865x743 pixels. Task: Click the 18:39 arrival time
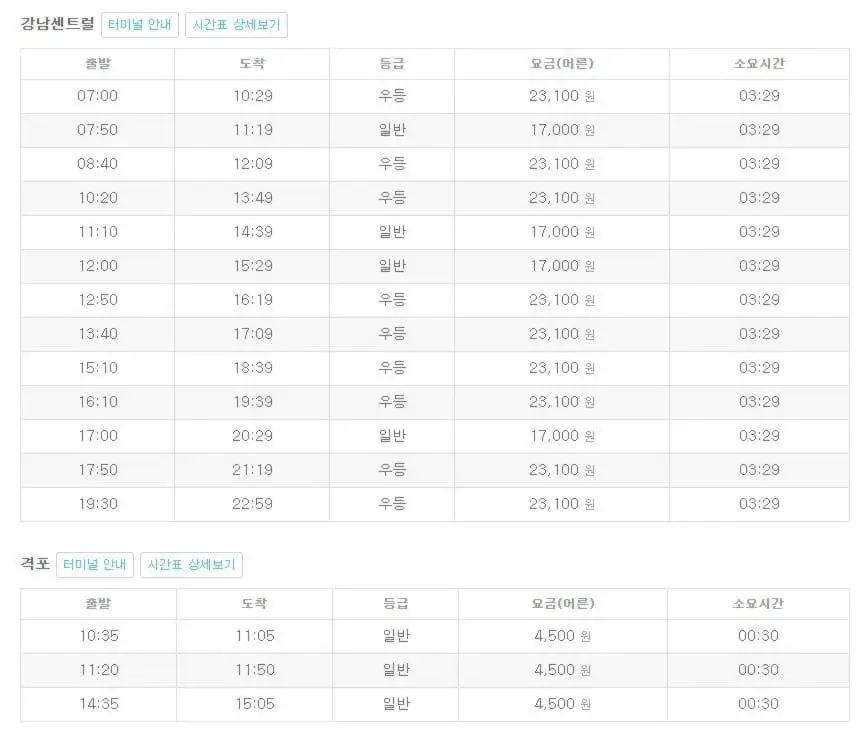(253, 368)
